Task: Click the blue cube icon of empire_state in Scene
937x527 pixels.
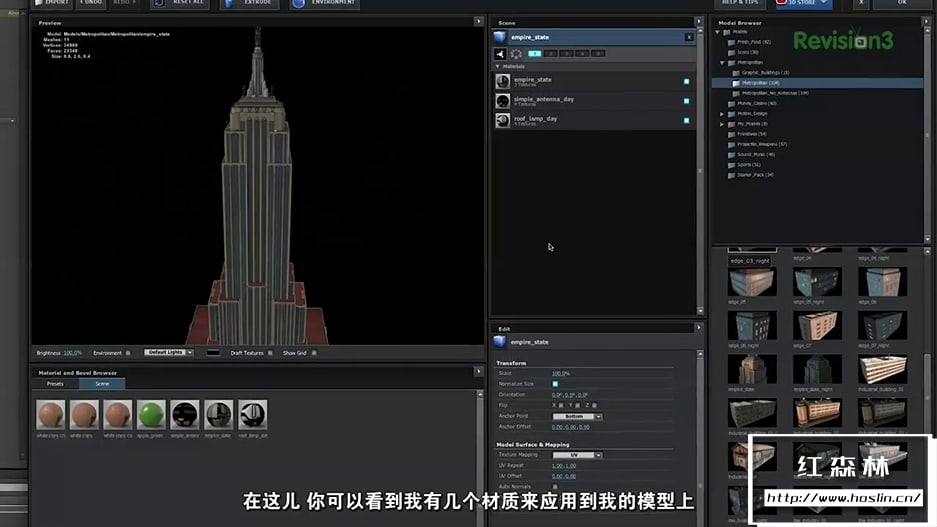Action: pos(500,37)
